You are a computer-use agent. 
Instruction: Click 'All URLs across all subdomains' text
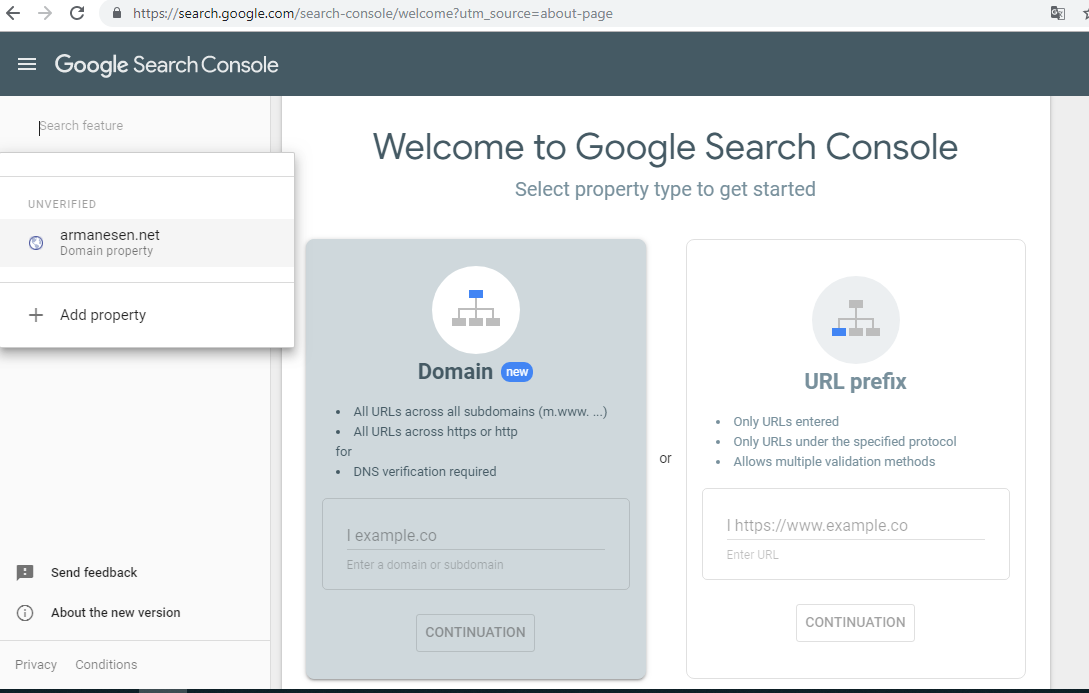pyautogui.click(x=480, y=412)
